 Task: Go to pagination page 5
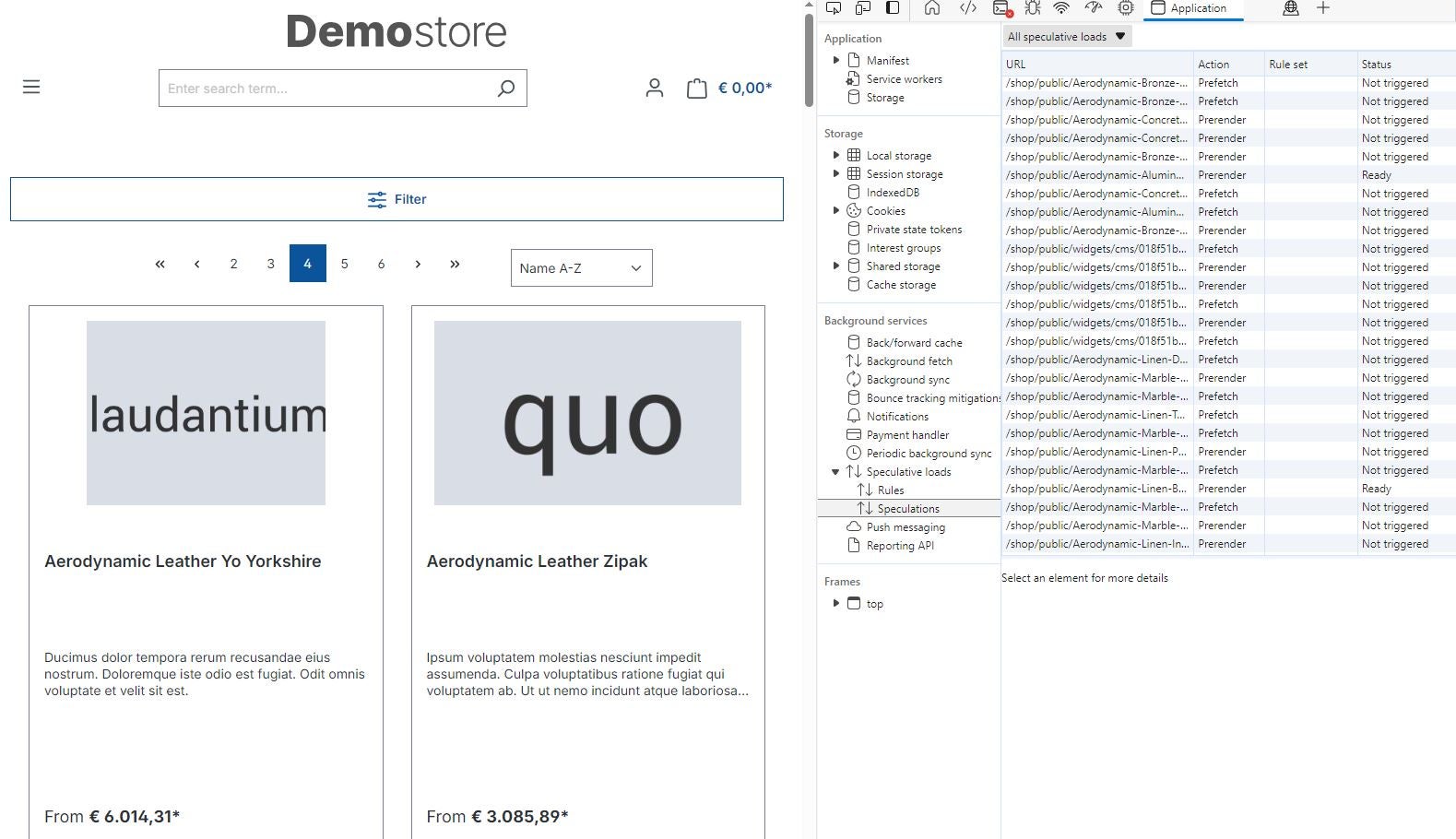click(345, 264)
